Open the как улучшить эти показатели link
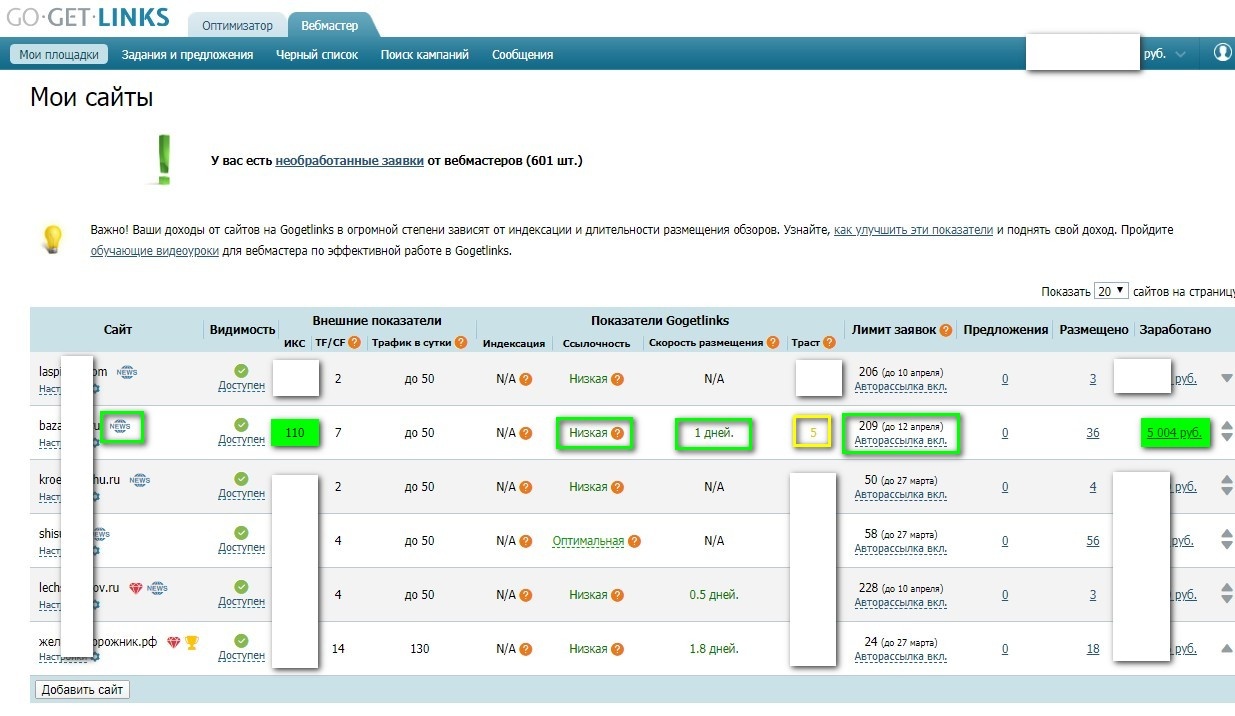Viewport: 1235px width, 716px height. [913, 230]
